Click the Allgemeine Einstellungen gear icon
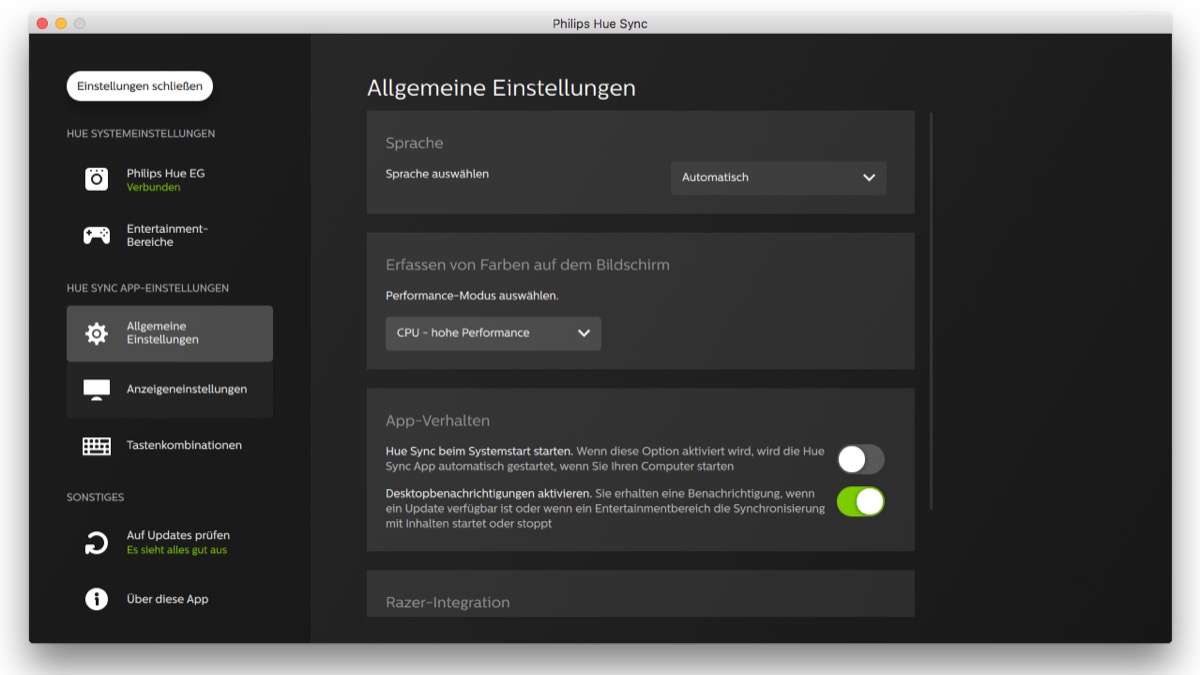Image resolution: width=1200 pixels, height=675 pixels. coord(96,334)
